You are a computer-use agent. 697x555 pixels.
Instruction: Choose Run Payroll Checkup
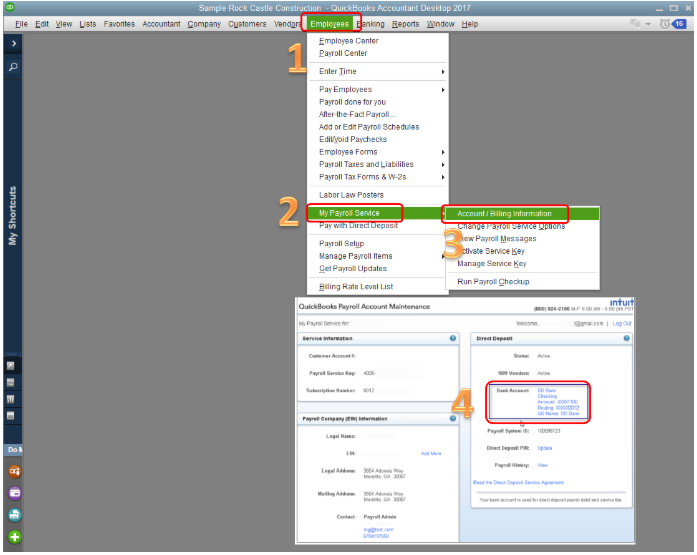493,282
